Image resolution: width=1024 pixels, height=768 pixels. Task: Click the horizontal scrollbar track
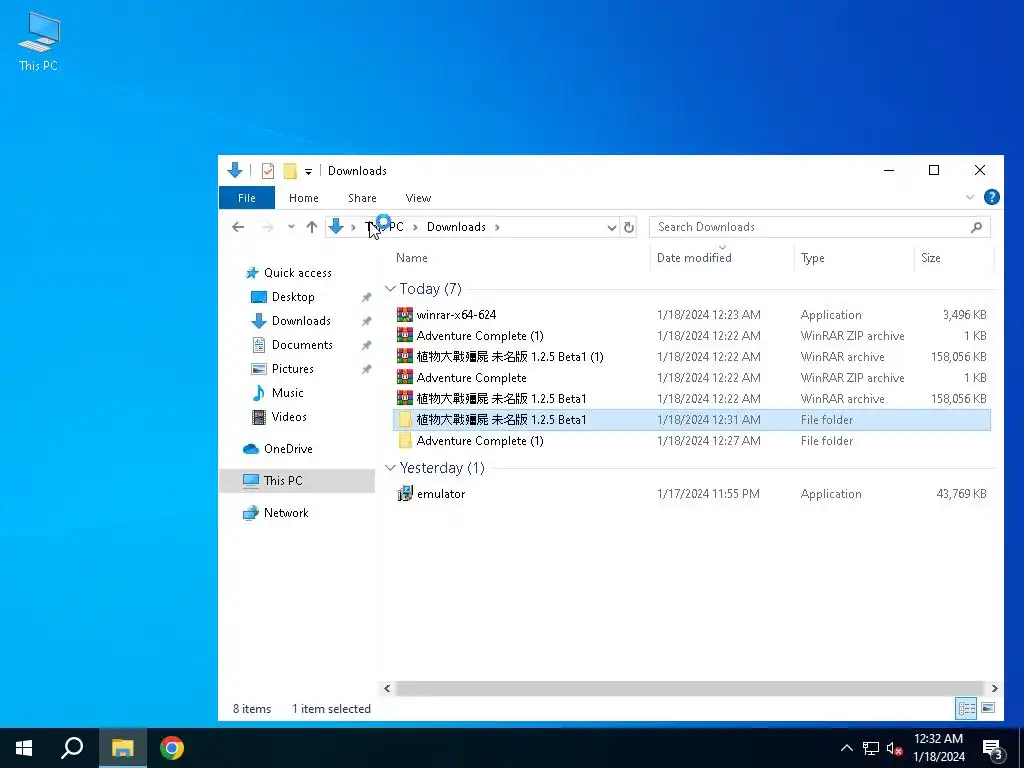689,688
